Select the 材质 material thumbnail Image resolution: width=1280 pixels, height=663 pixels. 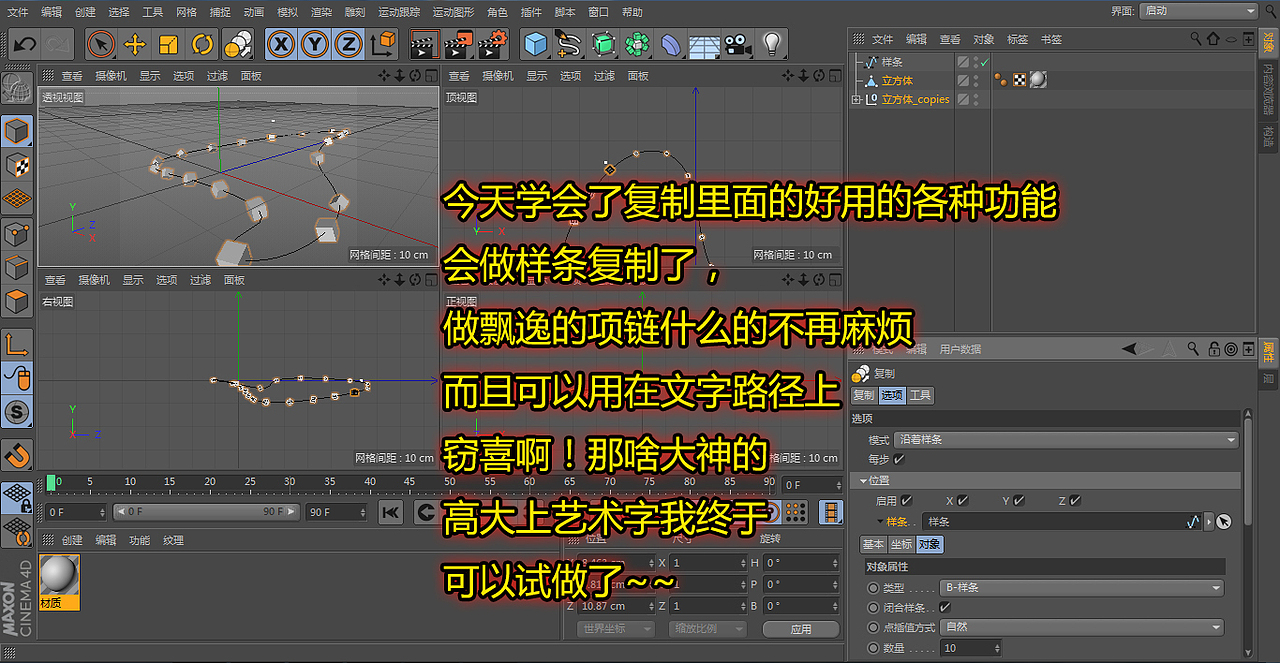click(59, 582)
